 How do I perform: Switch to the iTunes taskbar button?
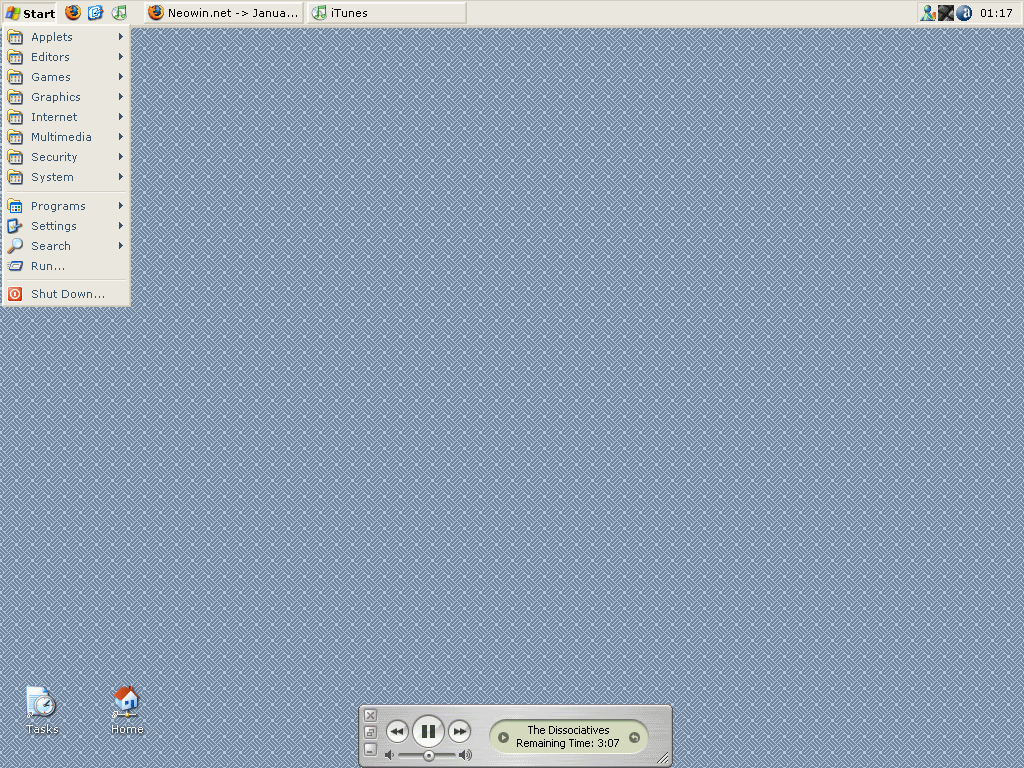point(387,12)
